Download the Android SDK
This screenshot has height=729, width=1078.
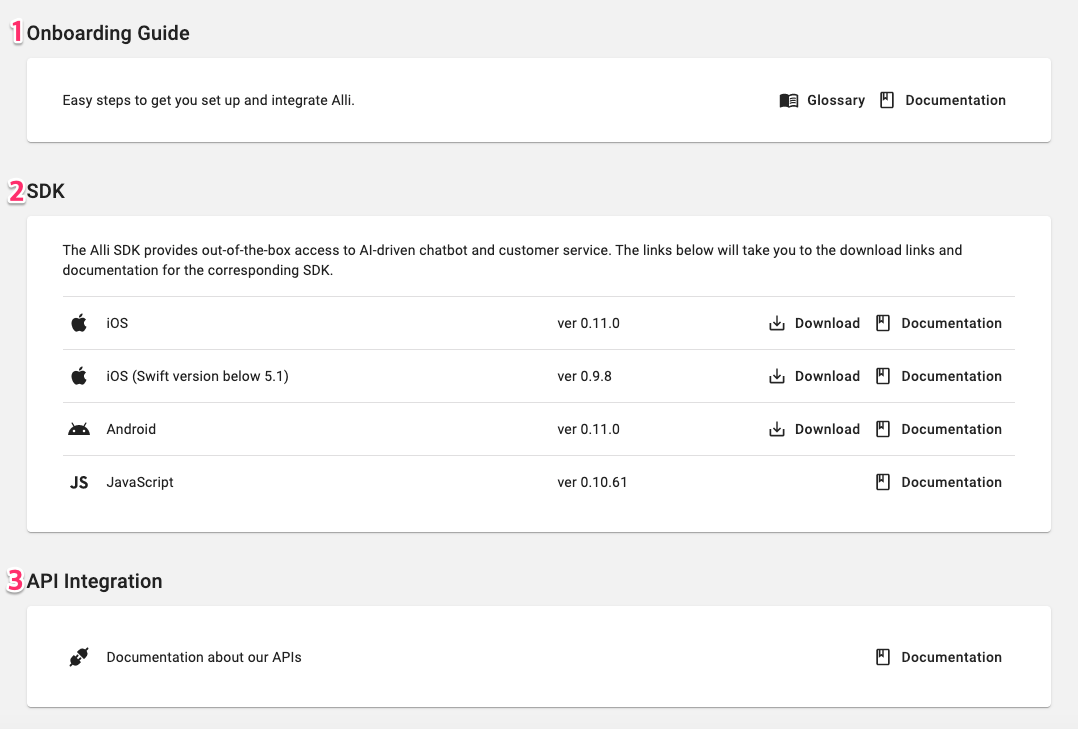827,430
